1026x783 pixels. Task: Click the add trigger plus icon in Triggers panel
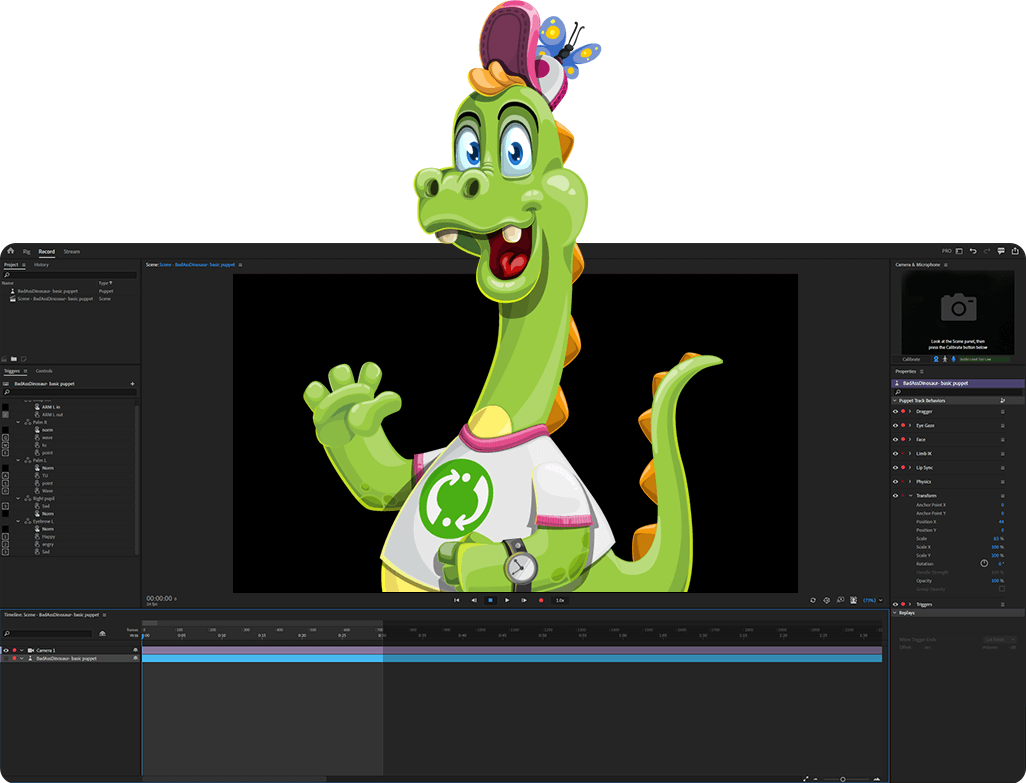(x=131, y=382)
